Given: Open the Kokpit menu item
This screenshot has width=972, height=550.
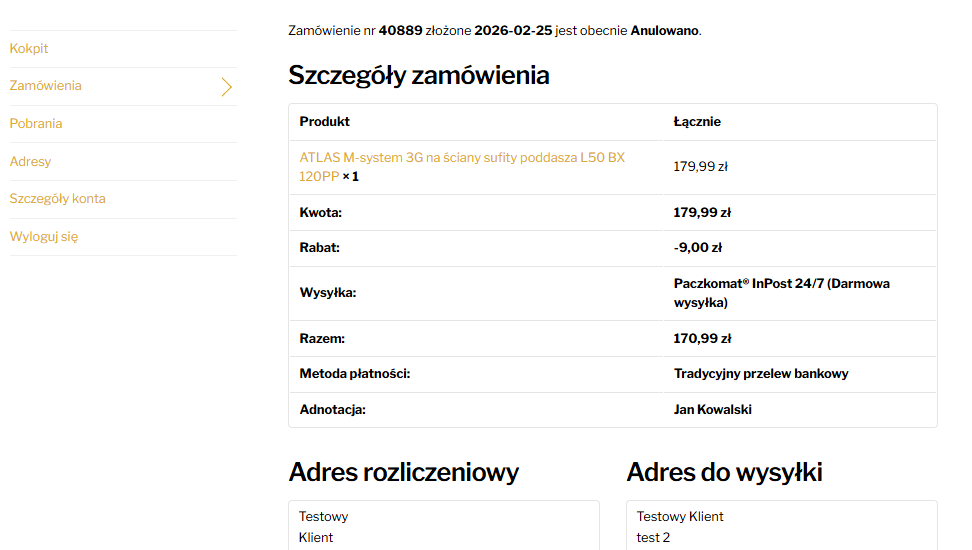Looking at the screenshot, I should pos(29,49).
